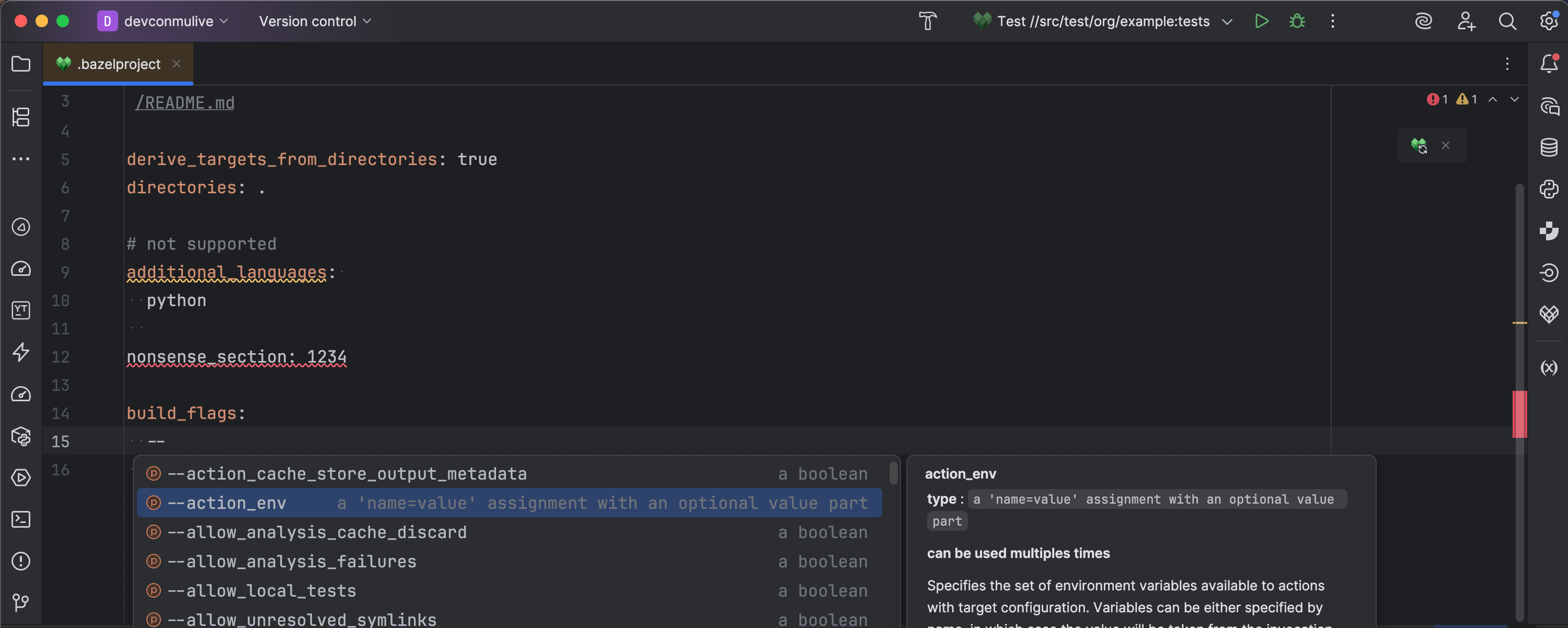The height and width of the screenshot is (628, 1568).
Task: Select --allow_unresolved_symlinks completion
Action: (x=510, y=618)
